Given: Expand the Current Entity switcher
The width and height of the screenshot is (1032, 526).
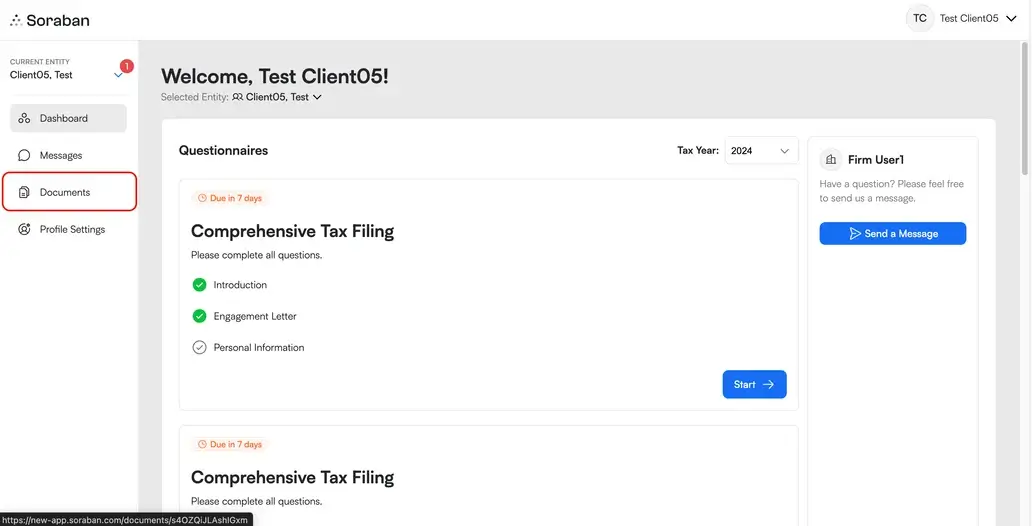Looking at the screenshot, I should click(118, 75).
